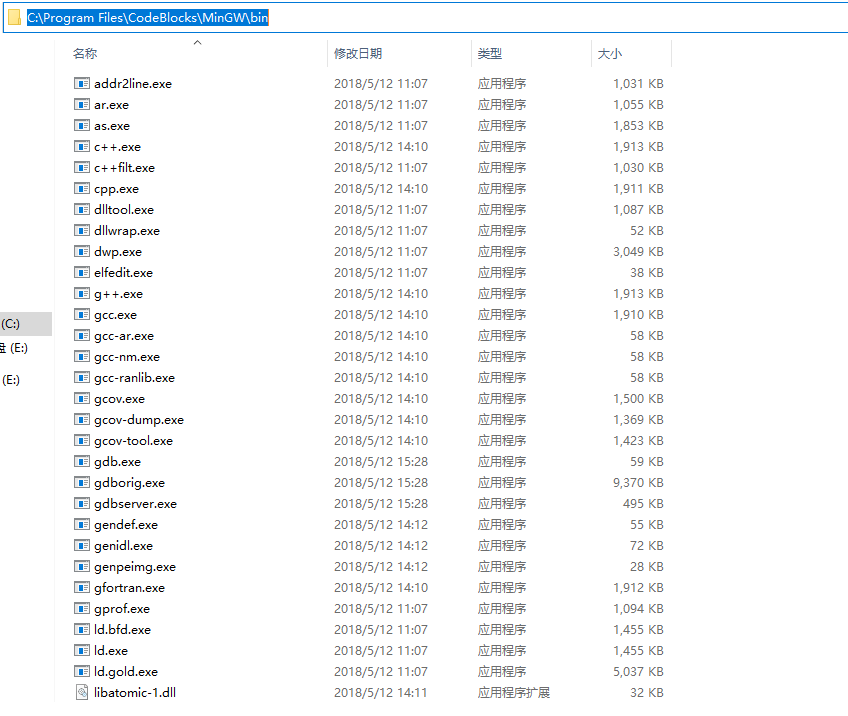Sort files by 名称 column header

85,54
